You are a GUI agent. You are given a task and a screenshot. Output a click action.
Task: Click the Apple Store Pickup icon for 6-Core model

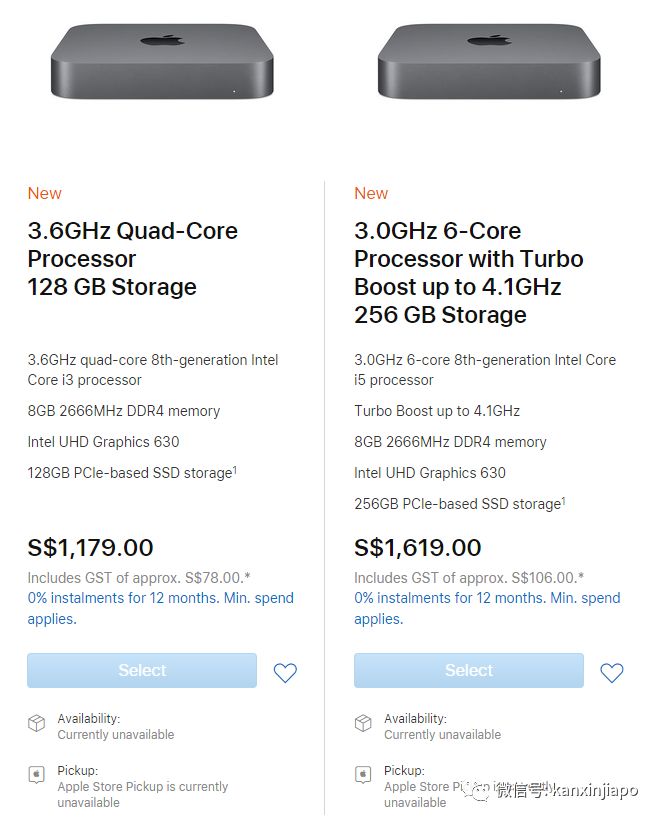pos(363,775)
